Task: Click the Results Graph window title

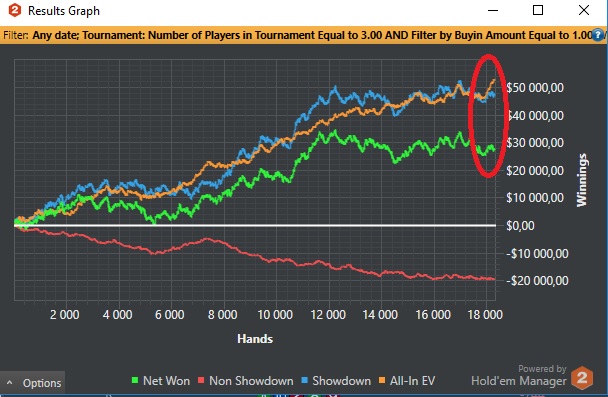Action: pos(64,11)
